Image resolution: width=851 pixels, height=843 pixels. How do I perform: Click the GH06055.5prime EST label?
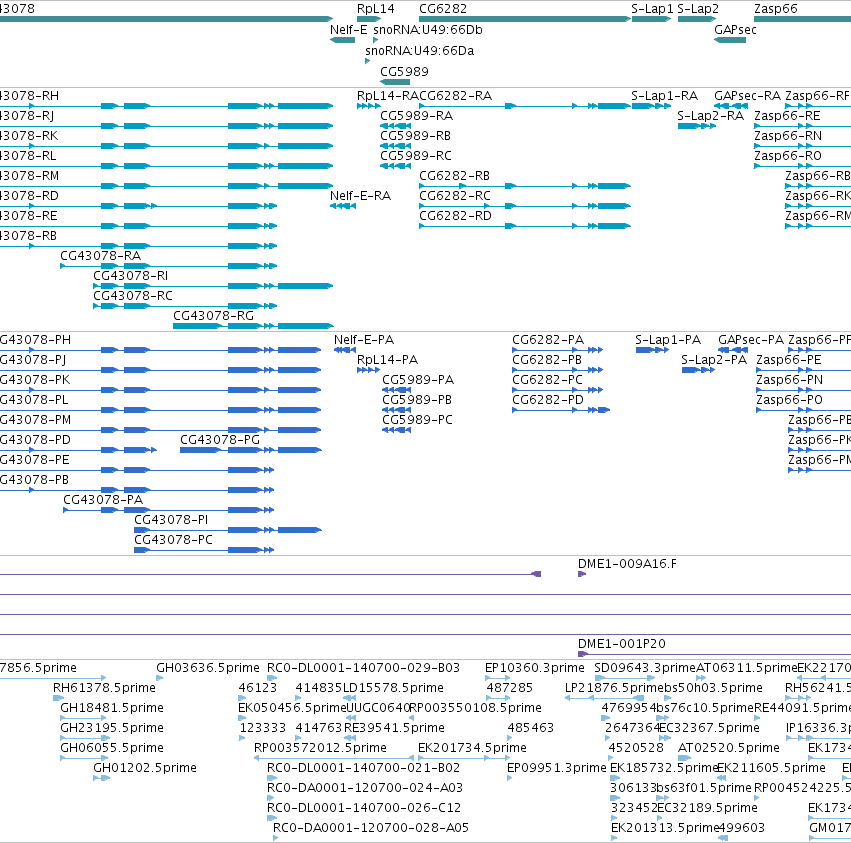(112, 748)
